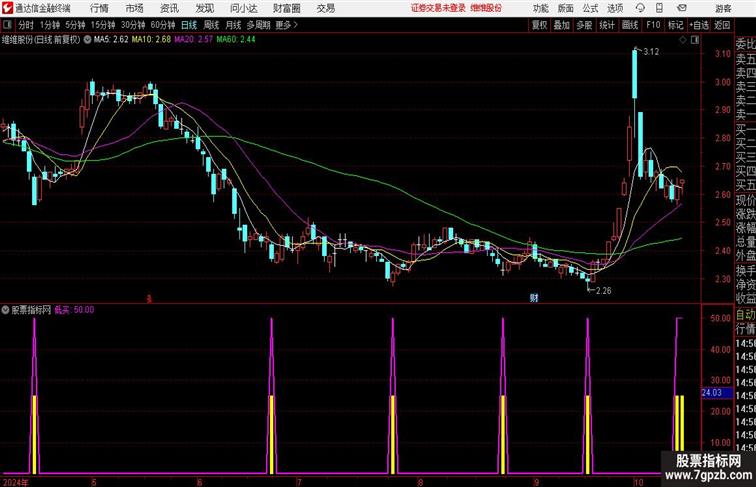The height and width of the screenshot is (487, 756).
Task: Open the 版面 menu
Action: [x=566, y=8]
